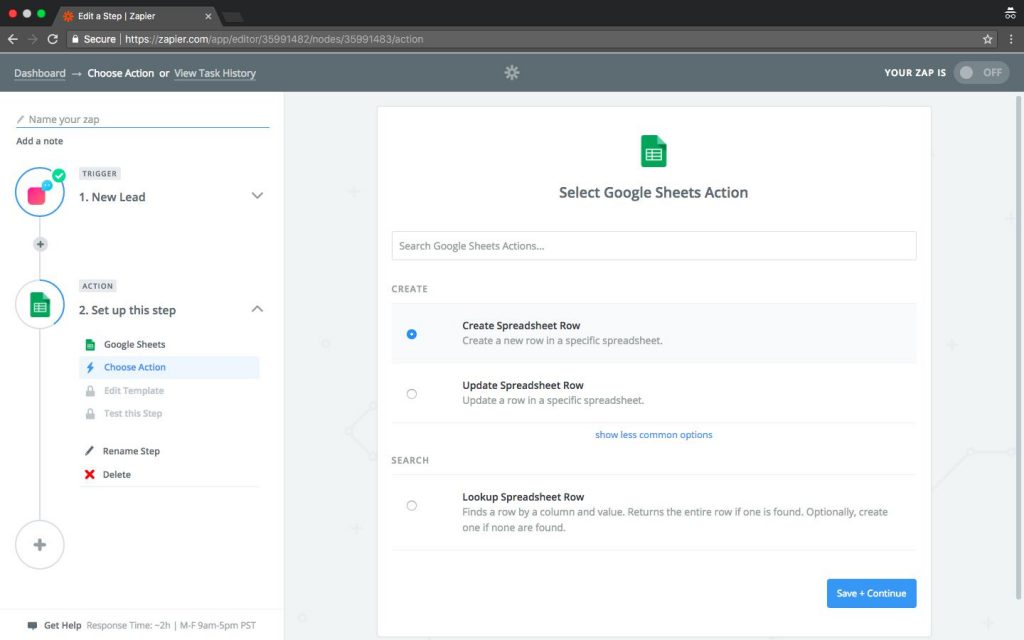Click show less common options link
The width and height of the screenshot is (1024, 640).
pos(654,435)
